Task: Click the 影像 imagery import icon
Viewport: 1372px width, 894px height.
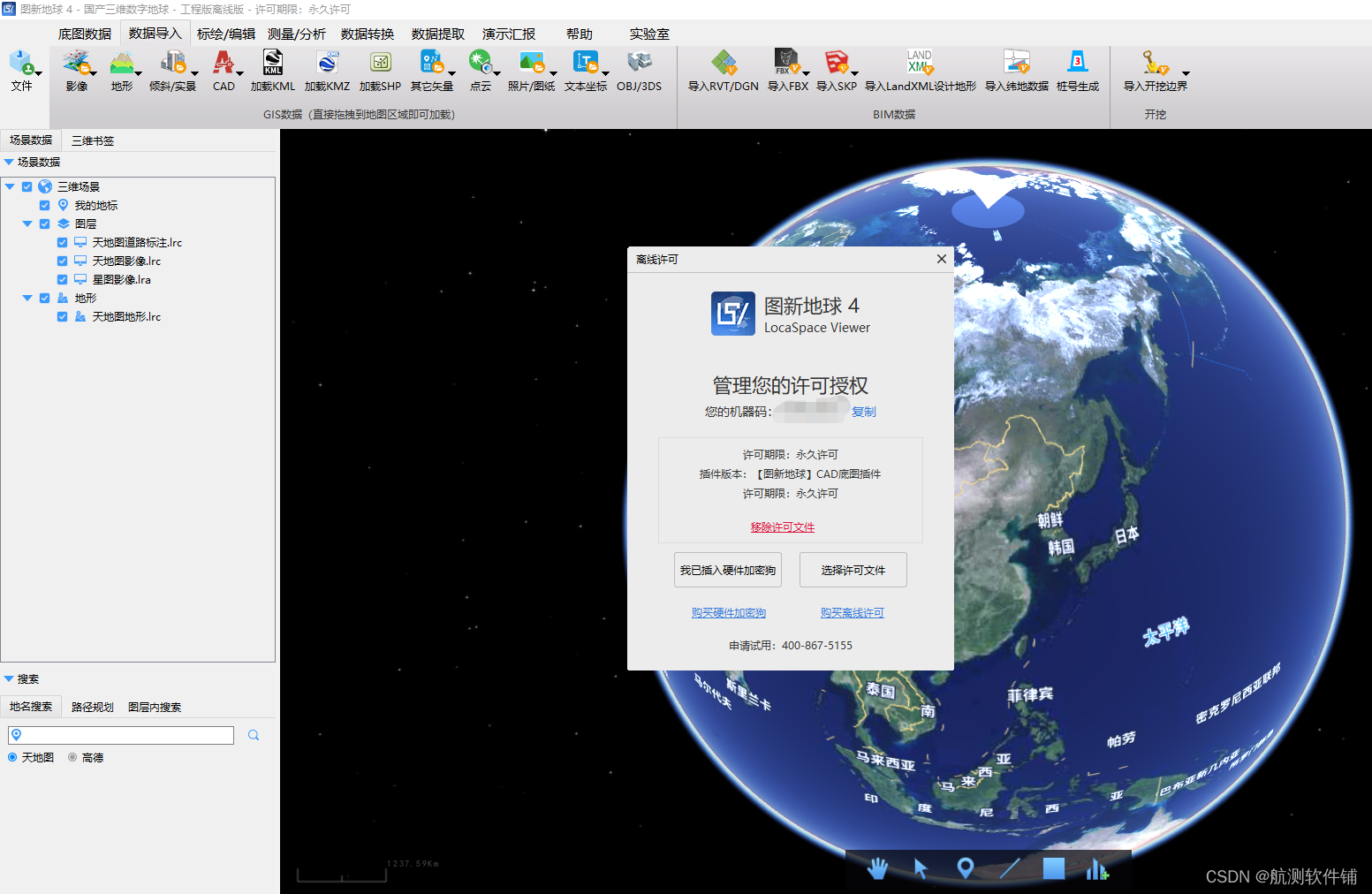Action: [77, 63]
